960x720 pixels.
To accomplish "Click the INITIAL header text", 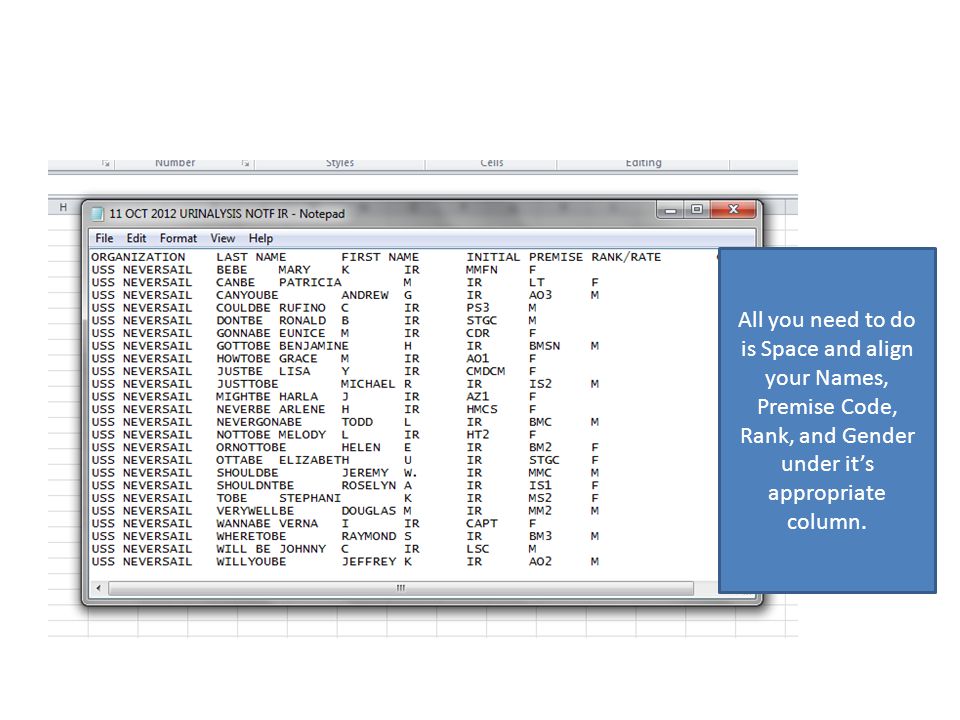I will coord(493,257).
